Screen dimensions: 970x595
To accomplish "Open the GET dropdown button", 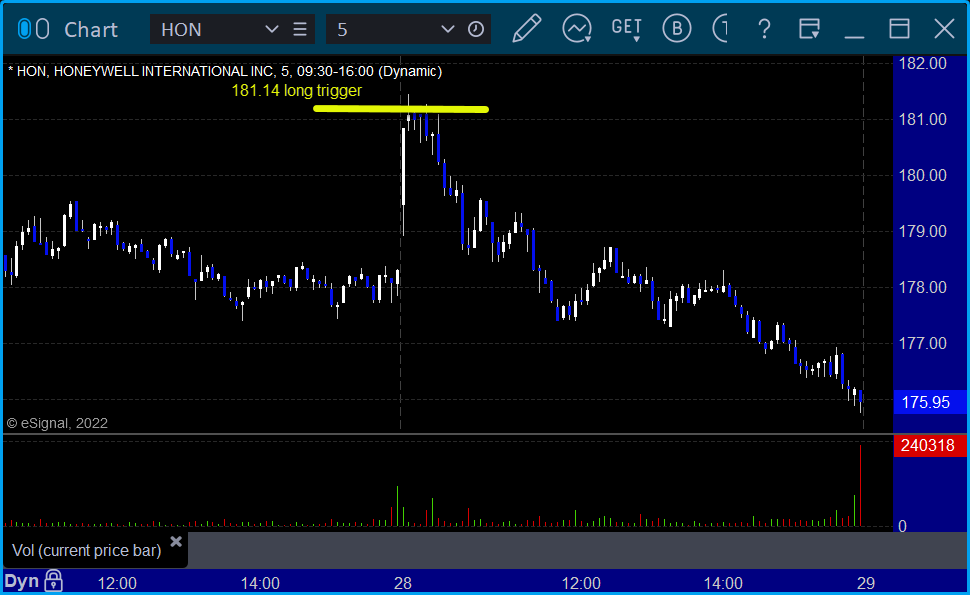I will (626, 29).
